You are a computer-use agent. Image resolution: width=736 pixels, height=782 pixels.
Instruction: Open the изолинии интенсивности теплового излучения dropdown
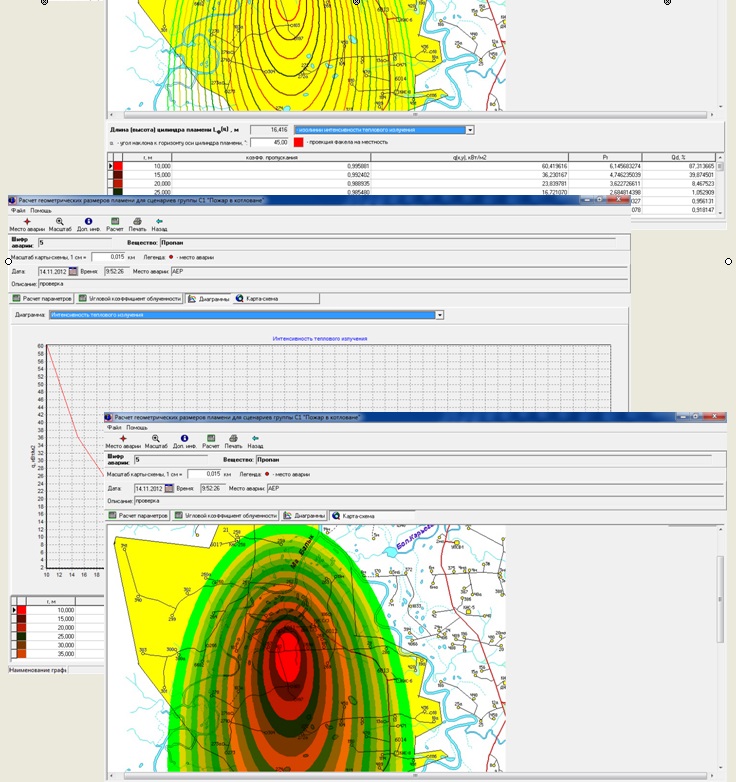(x=470, y=130)
